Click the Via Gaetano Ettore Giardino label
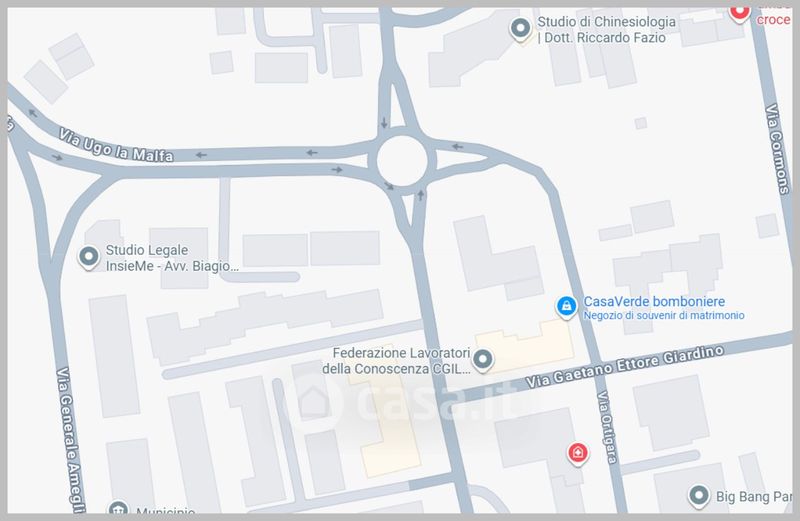 click(625, 367)
